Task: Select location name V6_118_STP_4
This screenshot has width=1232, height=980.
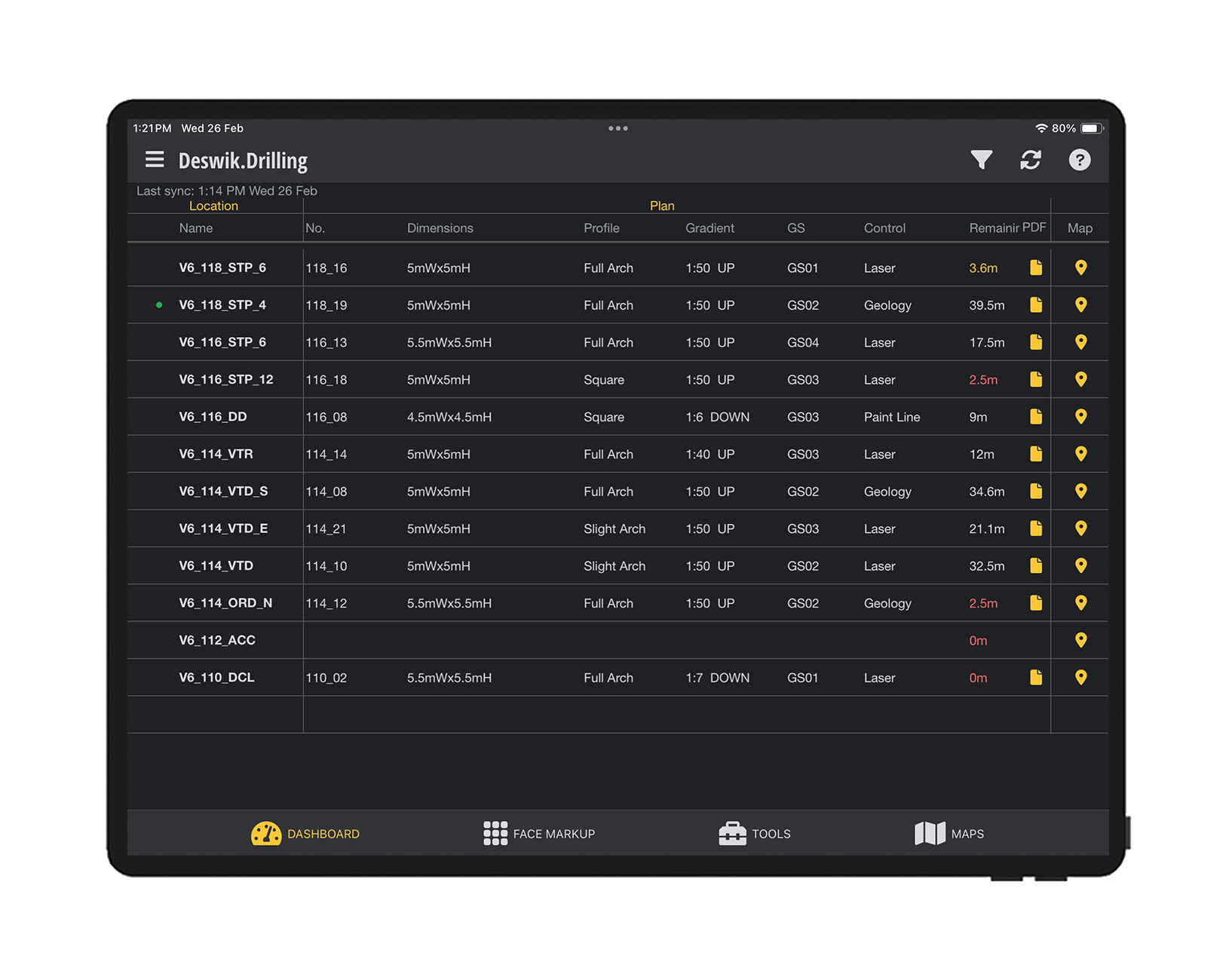Action: 222,305
